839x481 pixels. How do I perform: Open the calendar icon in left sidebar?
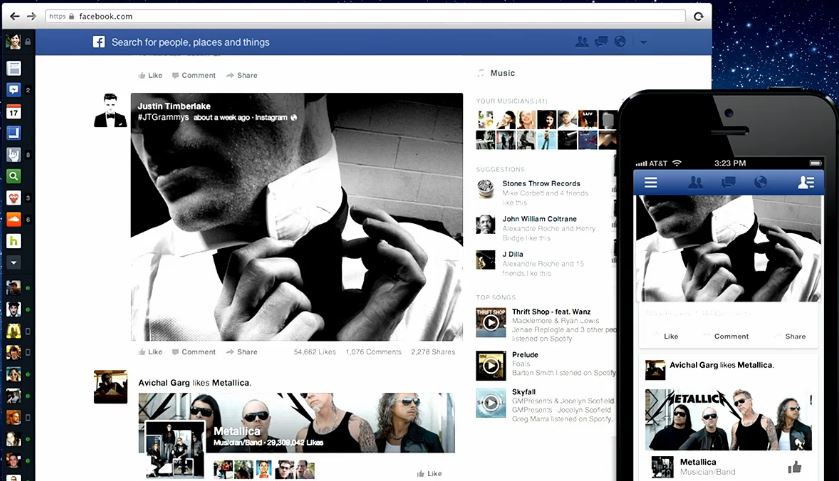(x=14, y=111)
